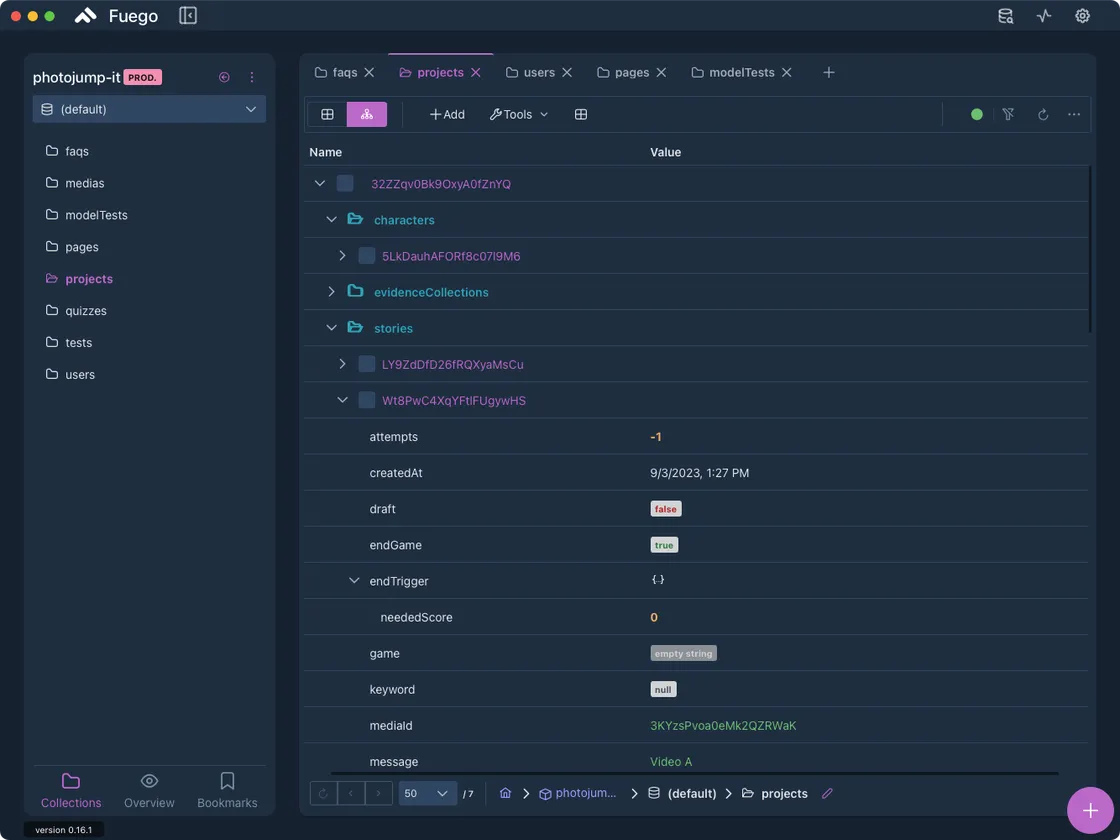Screen dimensions: 1120x840
Task: Collapse document 32ZZqv0Bk9OxyA0fZnYQ
Action: (319, 184)
